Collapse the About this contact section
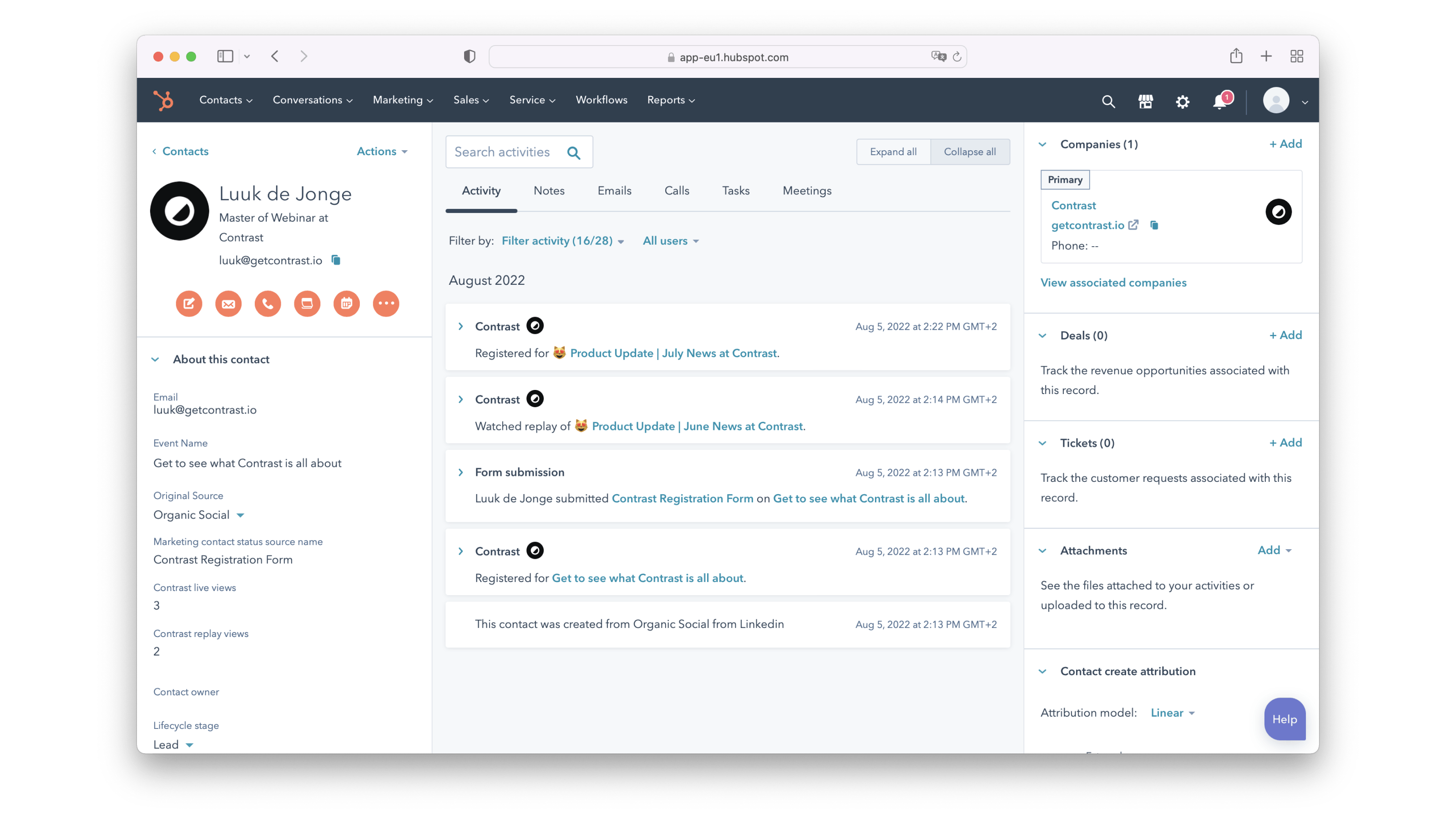 pos(156,359)
